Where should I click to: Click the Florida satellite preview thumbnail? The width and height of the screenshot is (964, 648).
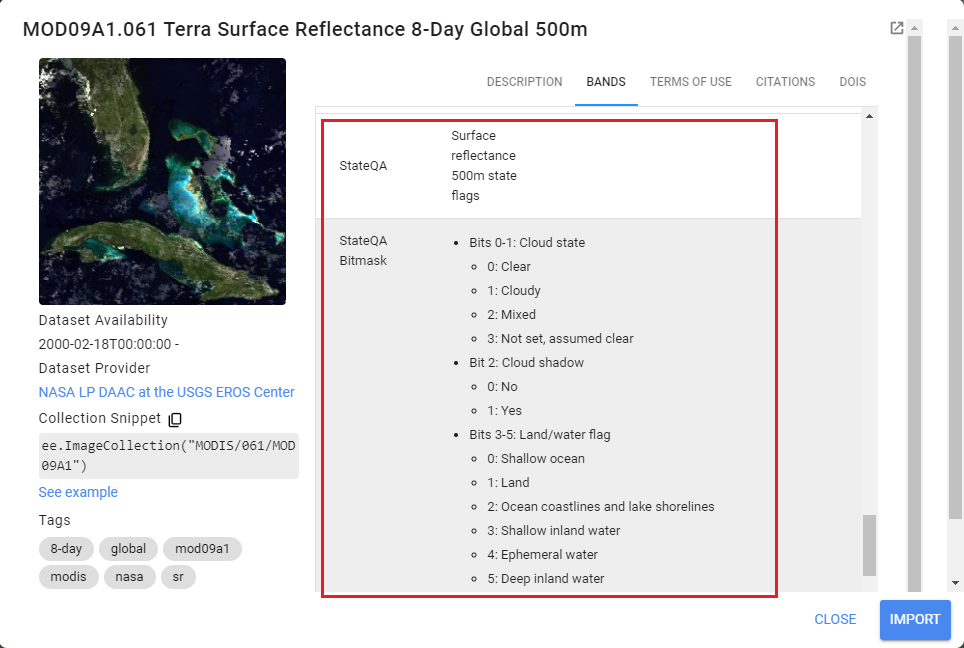pos(162,181)
